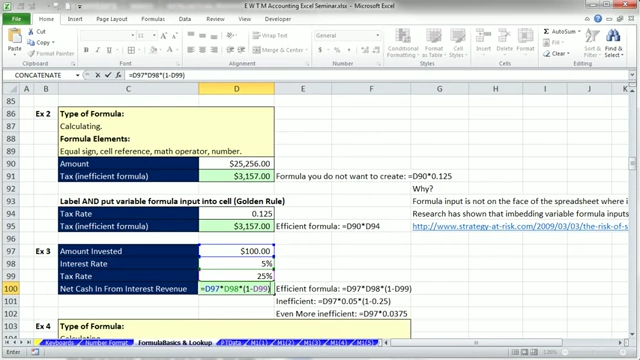Switch to the Data tab
The height and width of the screenshot is (360, 640).
click(x=184, y=19)
